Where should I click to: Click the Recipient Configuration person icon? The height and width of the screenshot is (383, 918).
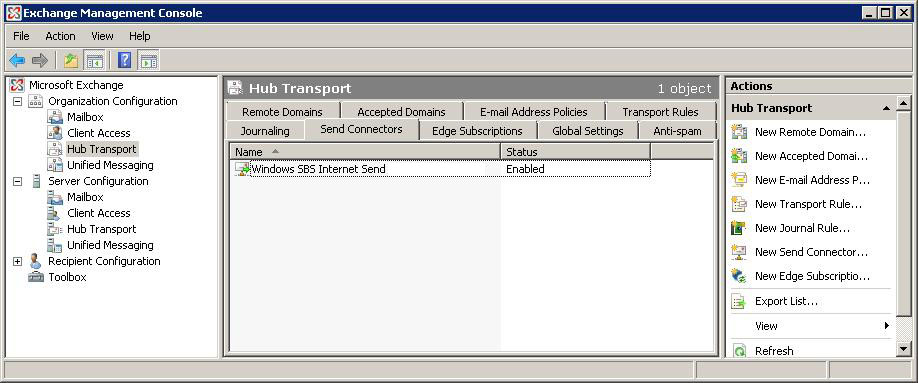click(35, 261)
